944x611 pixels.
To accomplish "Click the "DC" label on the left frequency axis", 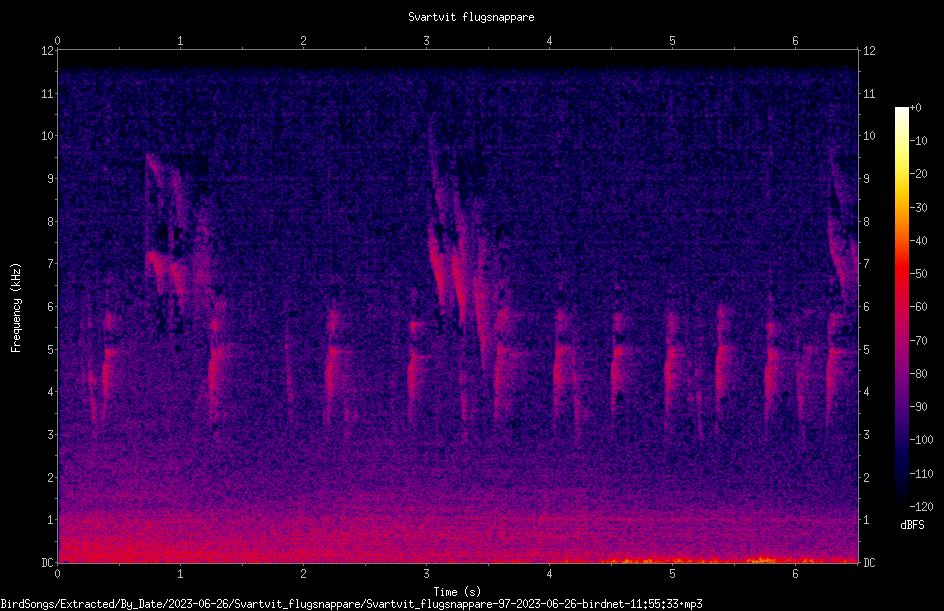I will pos(47,562).
